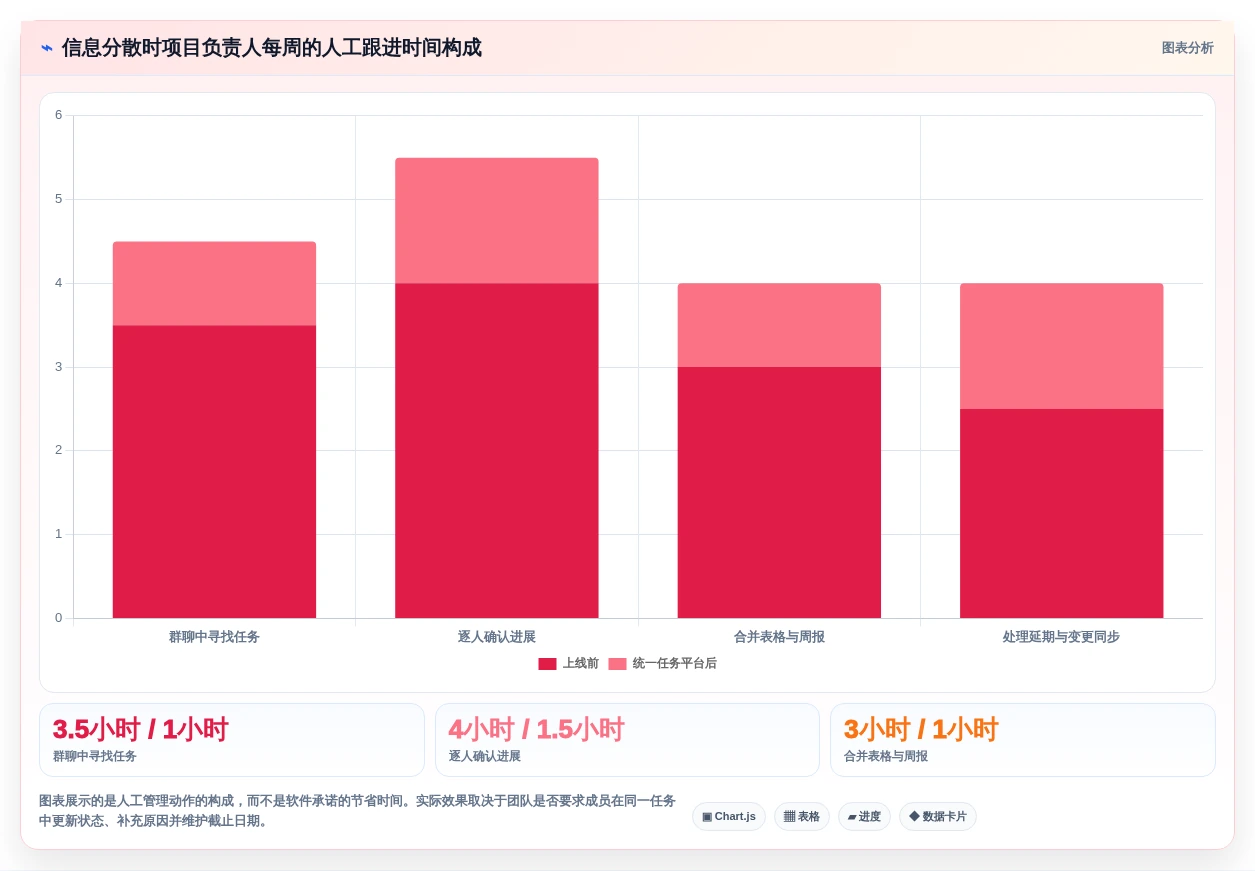Select the 进度 tag chip
Image resolution: width=1255 pixels, height=871 pixels.
[x=864, y=816]
